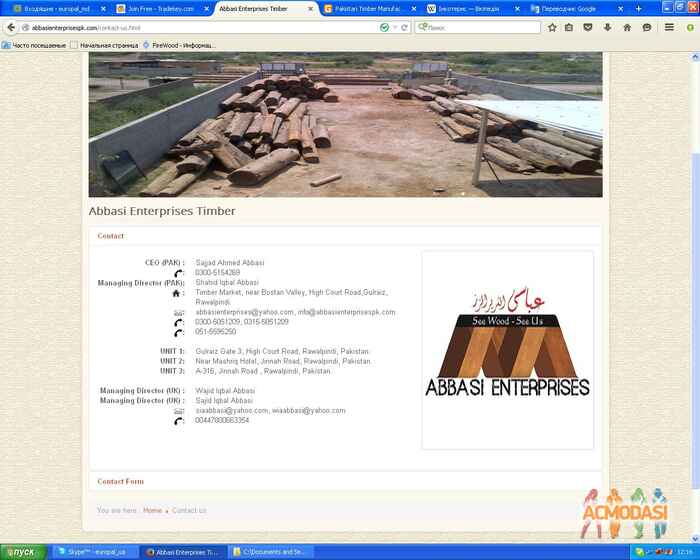The width and height of the screenshot is (700, 560).
Task: Click the Contact Form section header
Action: 120,481
